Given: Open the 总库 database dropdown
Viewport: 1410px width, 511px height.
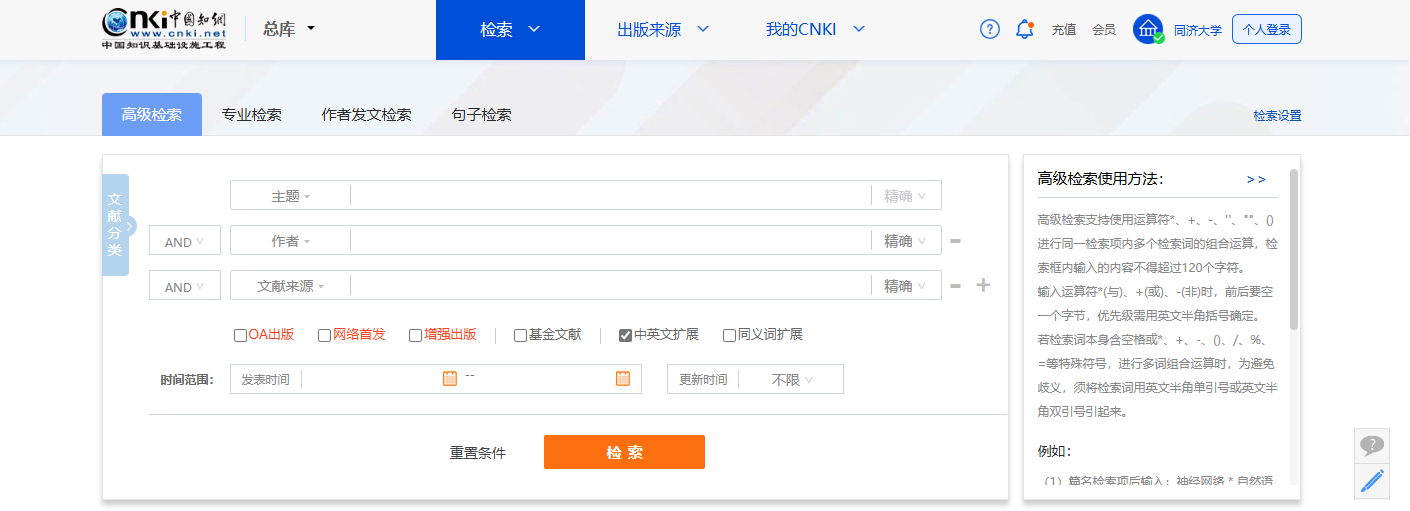Looking at the screenshot, I should (289, 29).
